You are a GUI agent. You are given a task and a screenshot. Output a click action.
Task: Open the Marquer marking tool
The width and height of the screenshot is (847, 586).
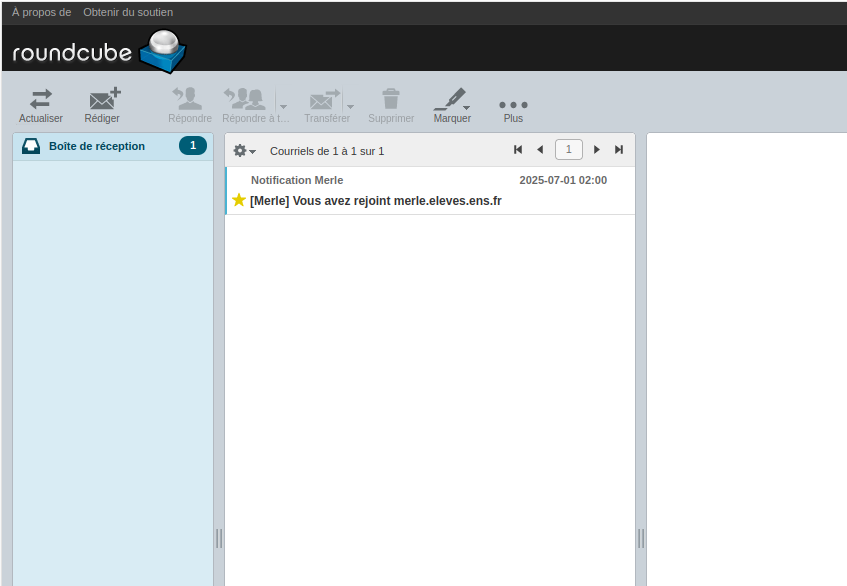(452, 100)
